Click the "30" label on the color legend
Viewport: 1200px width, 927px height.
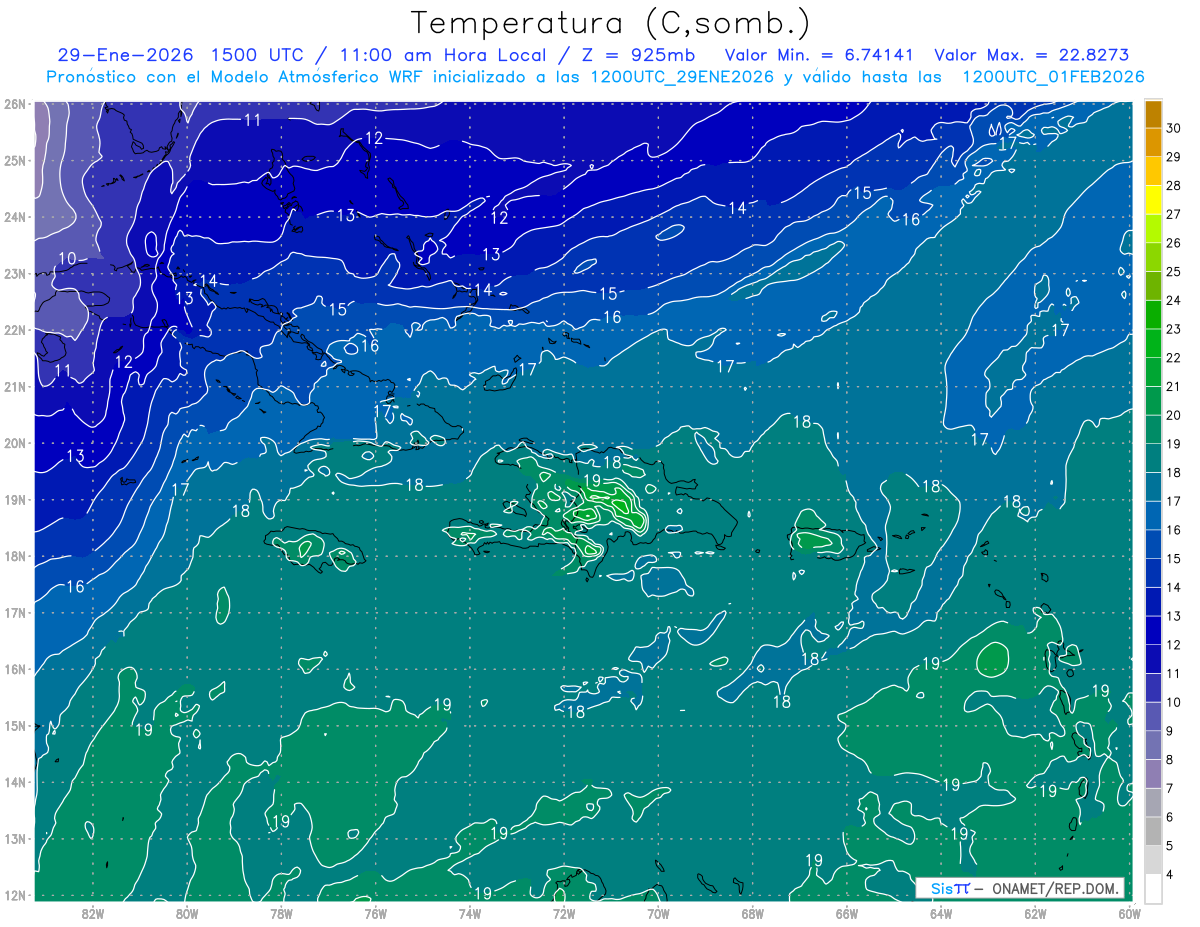tap(1173, 128)
